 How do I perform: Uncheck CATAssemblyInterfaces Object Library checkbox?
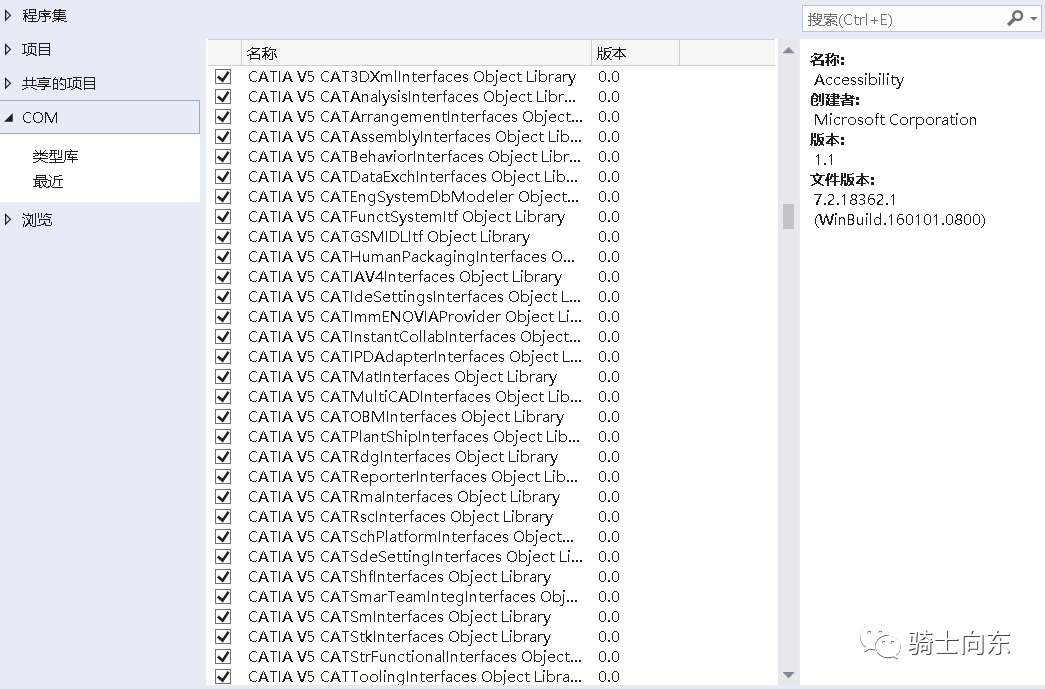(223, 137)
